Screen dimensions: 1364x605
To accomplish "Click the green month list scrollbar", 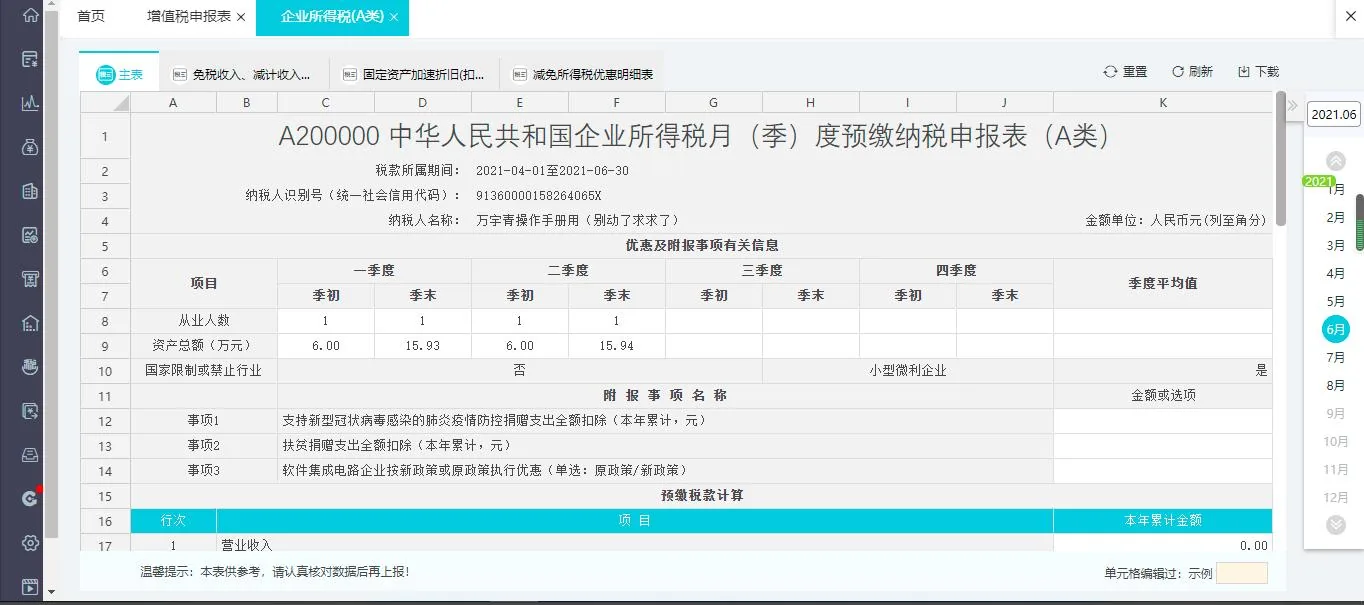I will (1359, 222).
